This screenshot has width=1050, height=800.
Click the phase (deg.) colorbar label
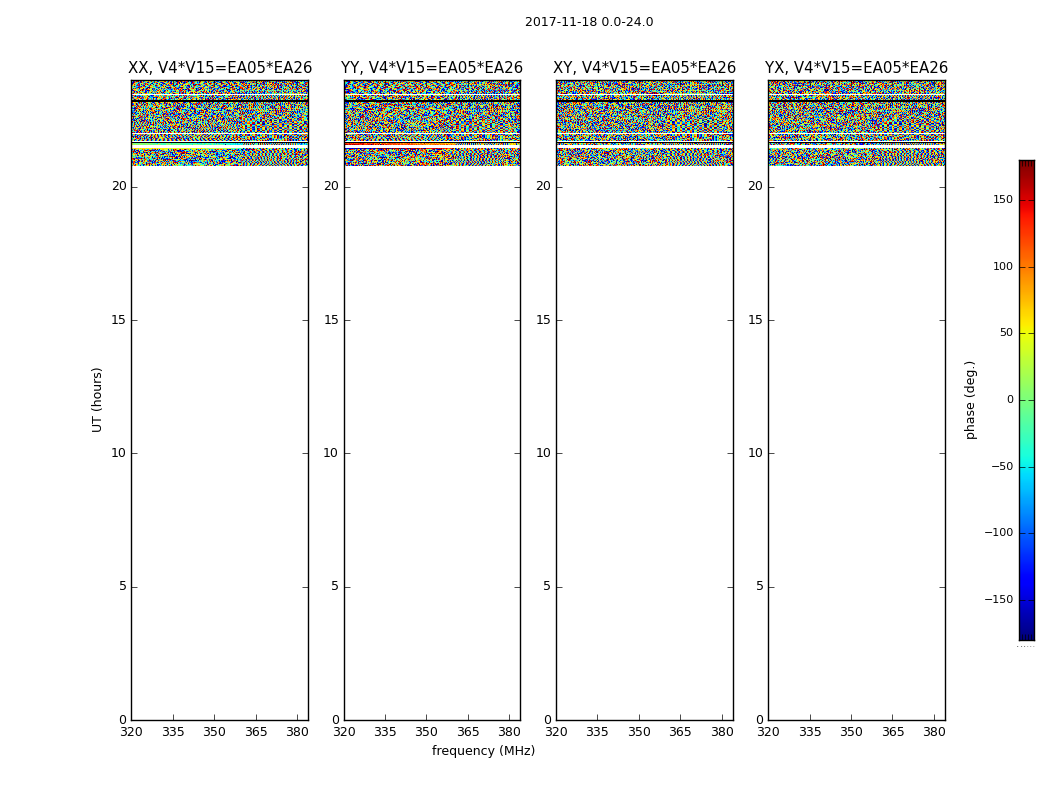(970, 400)
